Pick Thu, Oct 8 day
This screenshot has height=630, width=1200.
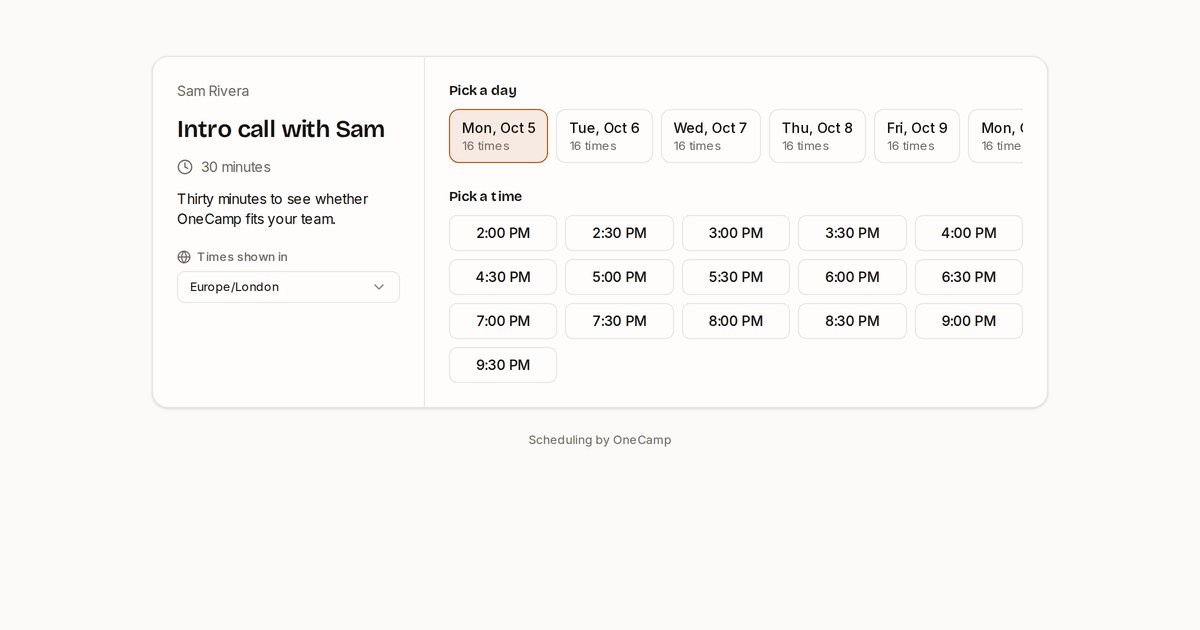[817, 136]
